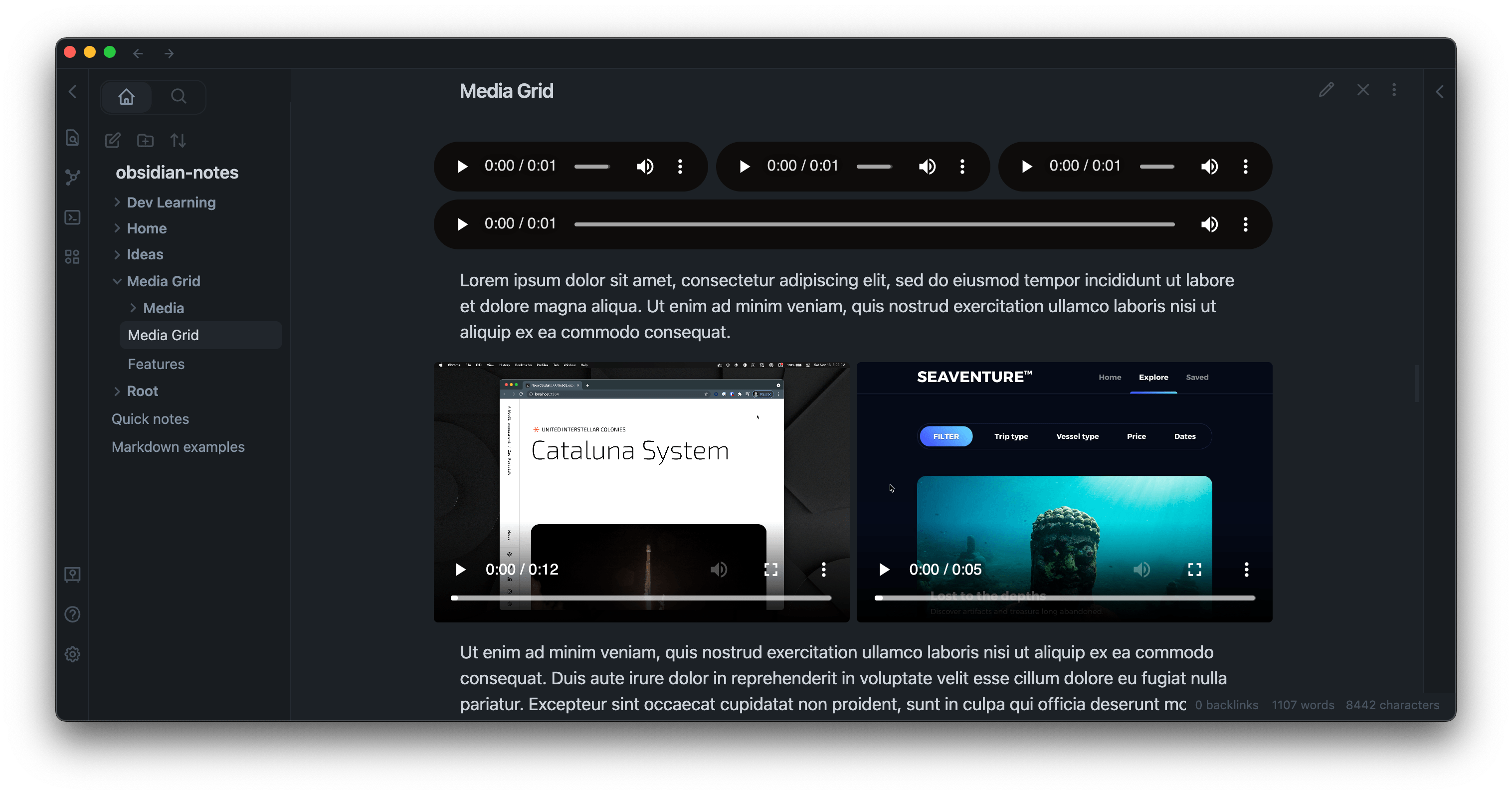
Task: Mute the first audio player
Action: (644, 167)
